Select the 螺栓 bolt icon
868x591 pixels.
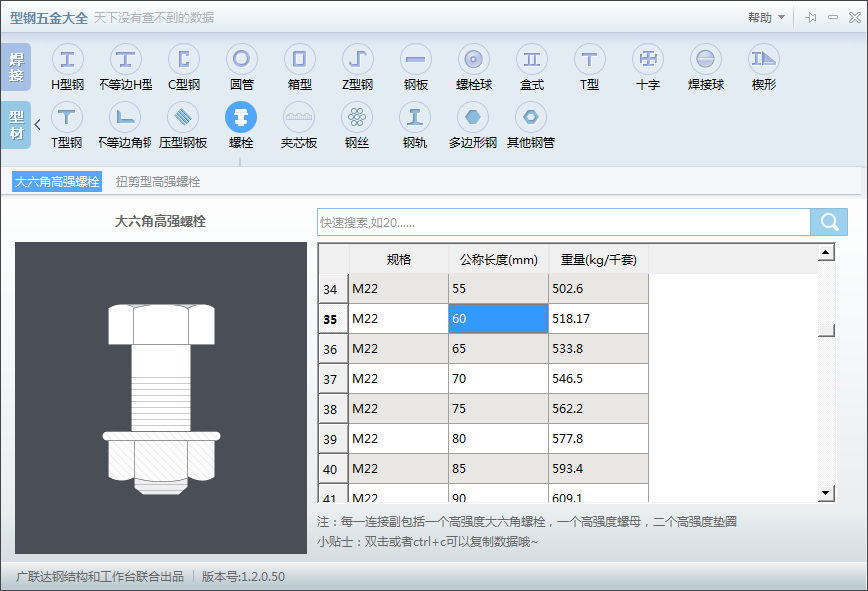point(241,117)
